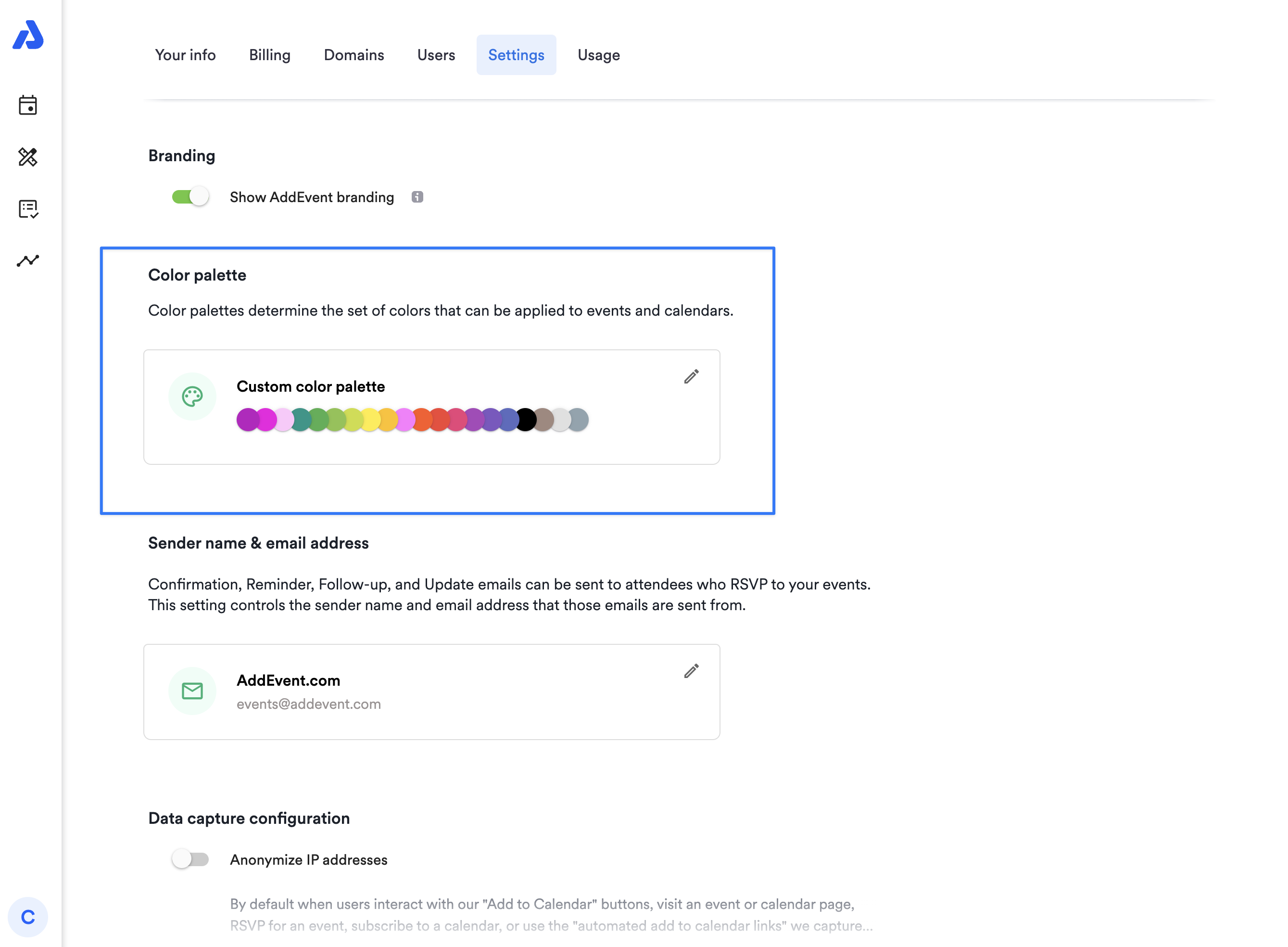Edit the sender email pencil icon

pyautogui.click(x=692, y=671)
